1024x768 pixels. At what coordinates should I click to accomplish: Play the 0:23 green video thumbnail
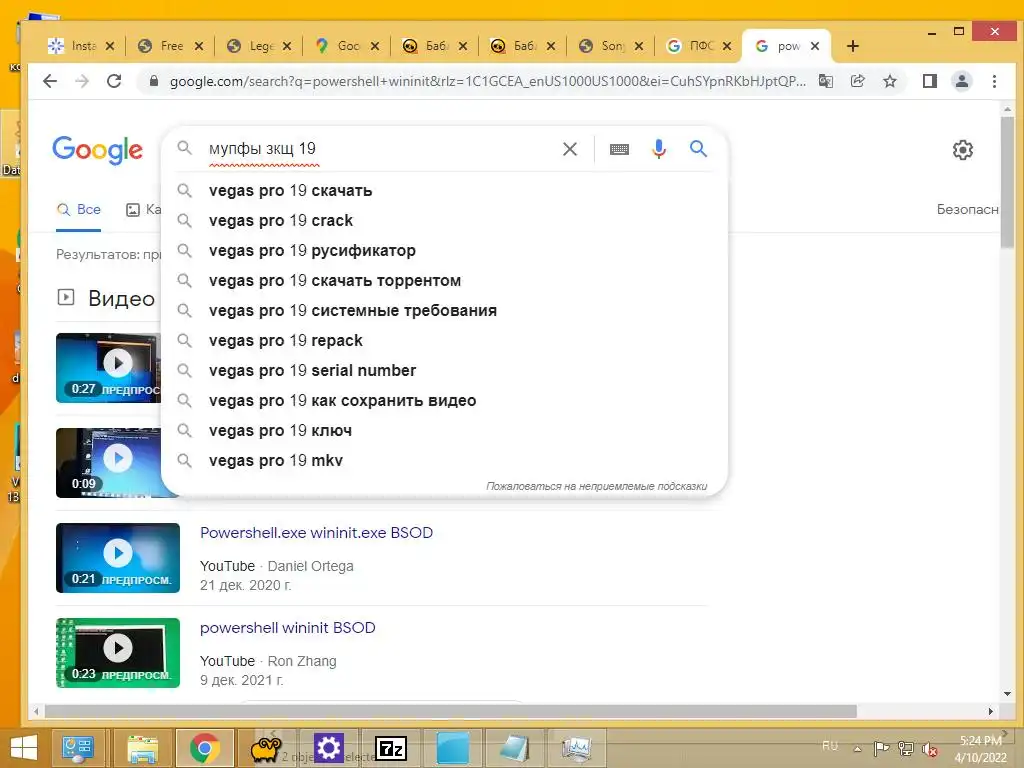pos(118,653)
